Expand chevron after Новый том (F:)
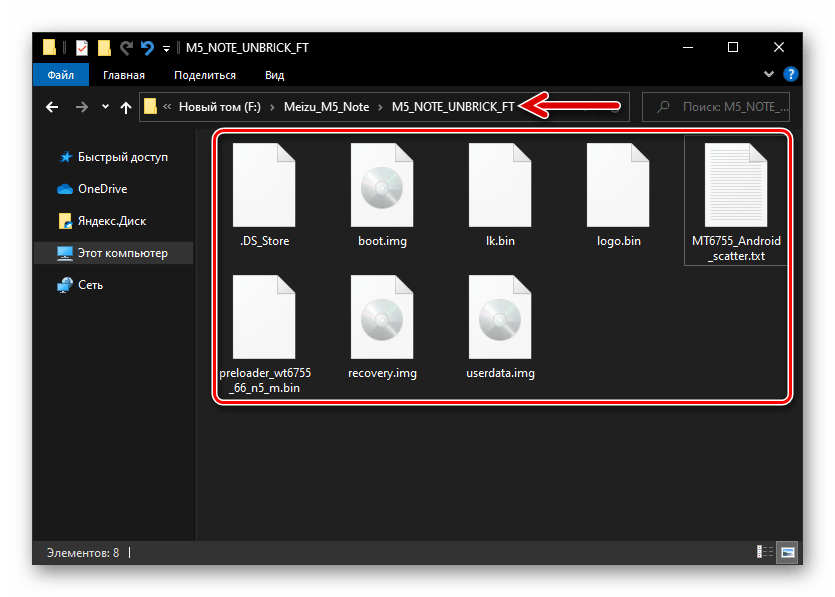835x597 pixels. [272, 107]
